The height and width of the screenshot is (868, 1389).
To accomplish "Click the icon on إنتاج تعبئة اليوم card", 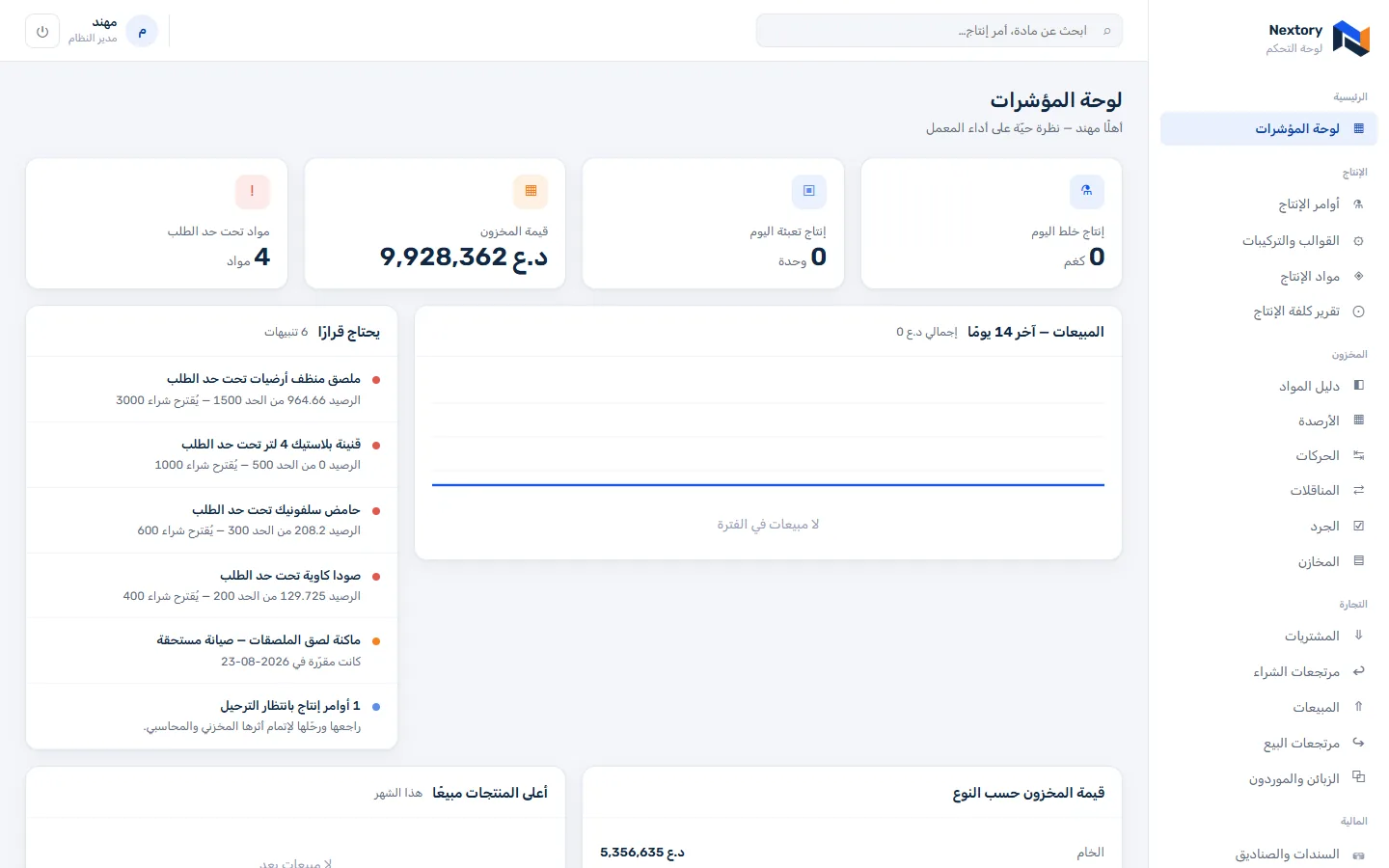I will tap(808, 191).
